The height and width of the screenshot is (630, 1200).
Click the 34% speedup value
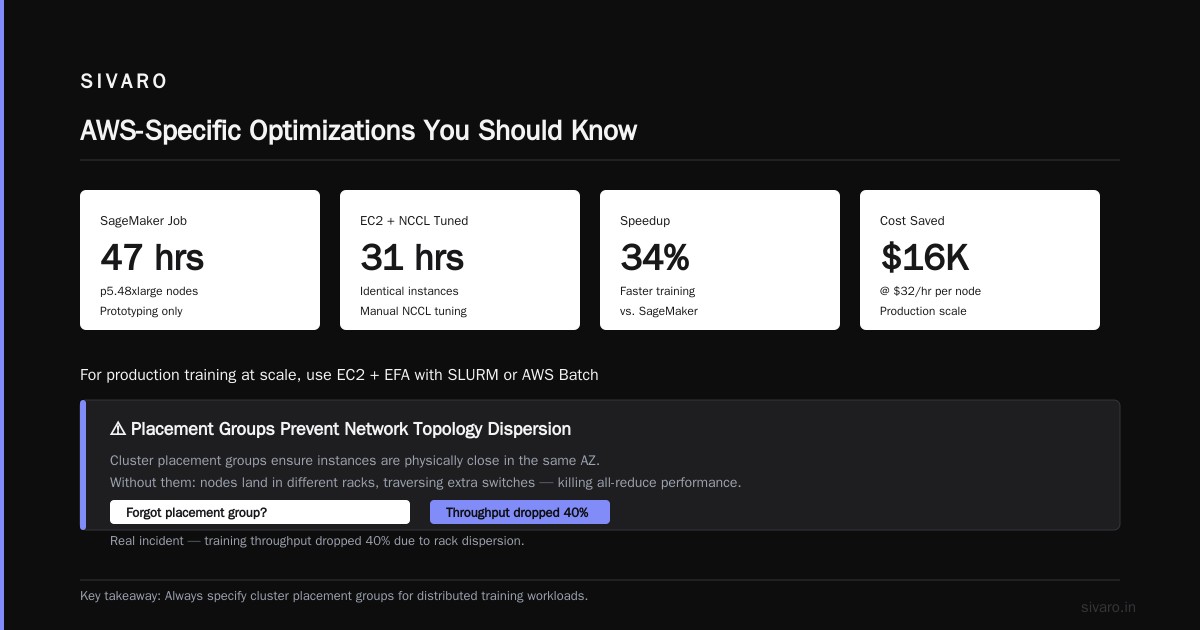tap(655, 258)
